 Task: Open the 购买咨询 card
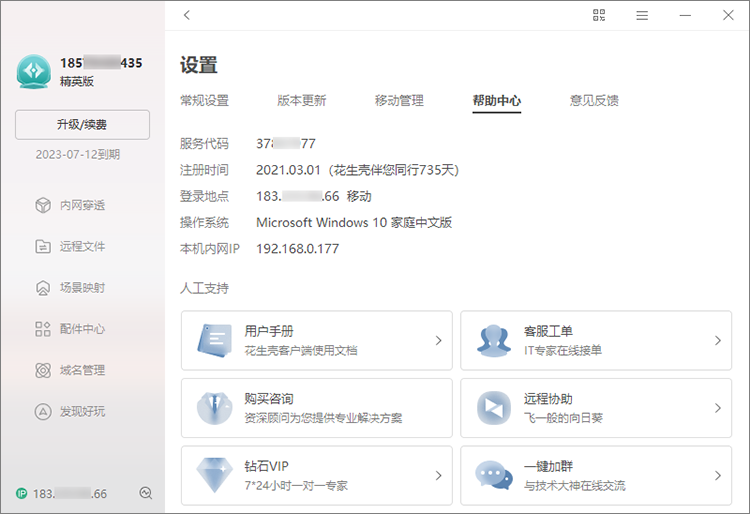click(x=317, y=408)
